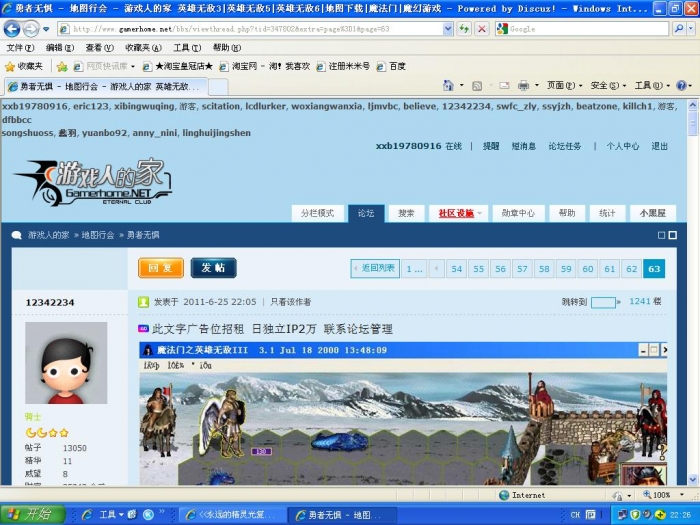The image size is (700, 525).
Task: Open the 网页快讯库 dropdown arrow
Action: point(133,67)
